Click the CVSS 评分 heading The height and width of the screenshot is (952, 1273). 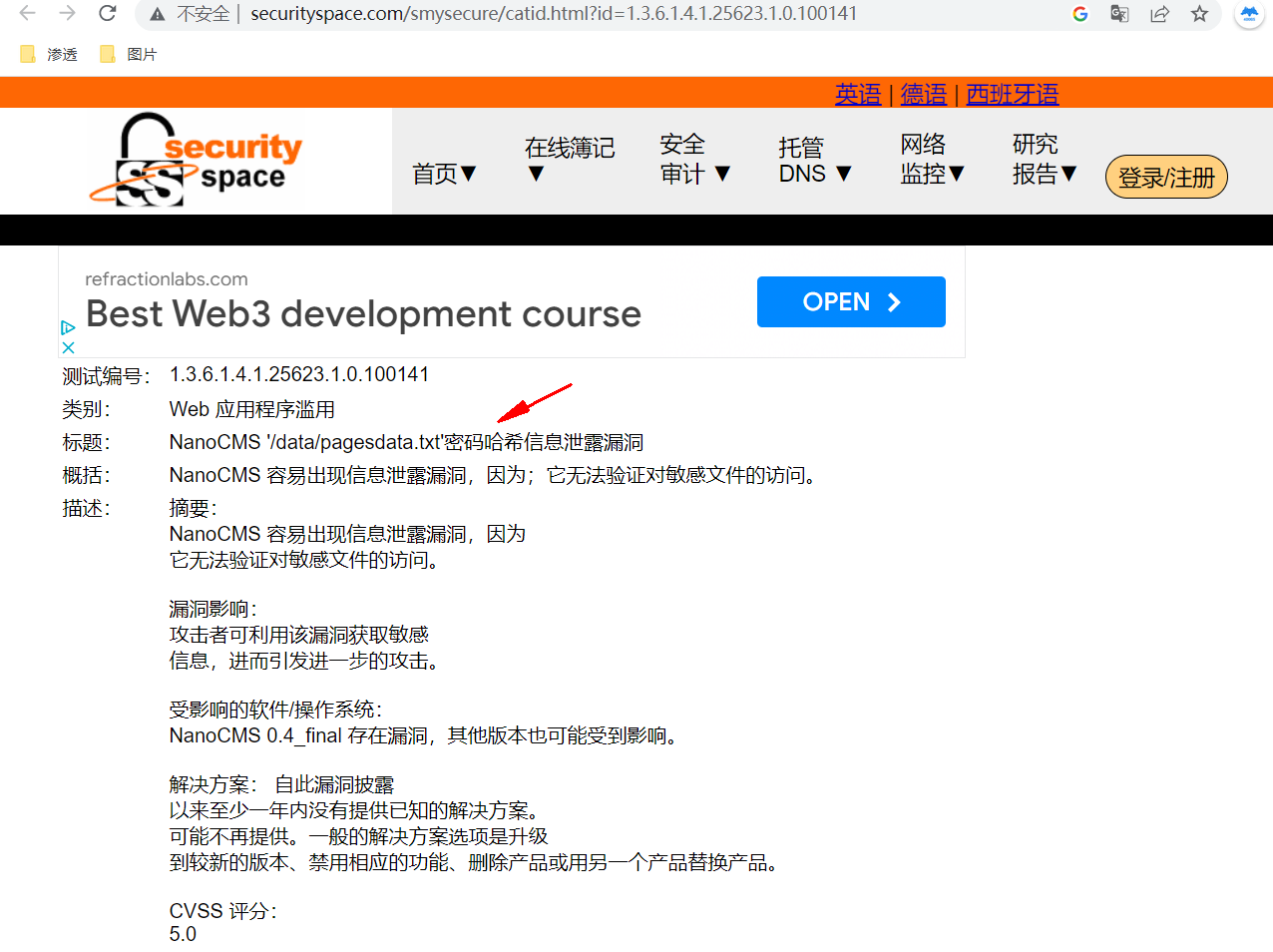(222, 911)
